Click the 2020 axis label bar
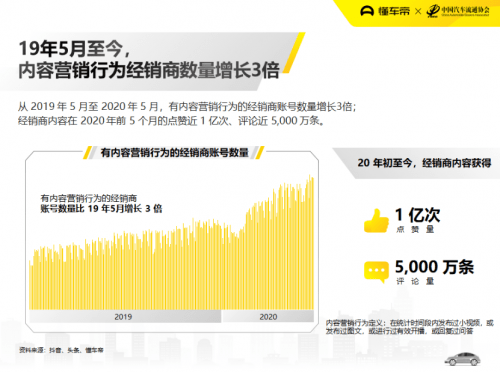Image resolution: width=500 pixels, height=372 pixels. click(x=268, y=316)
